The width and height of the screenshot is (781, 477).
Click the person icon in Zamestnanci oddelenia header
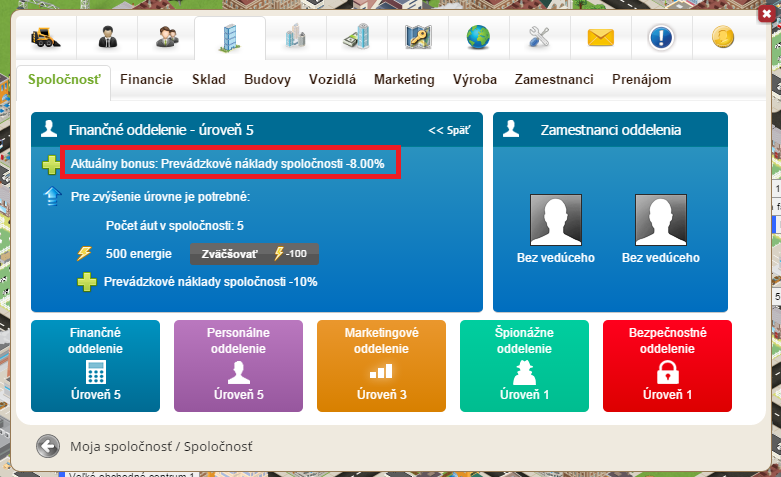(511, 128)
